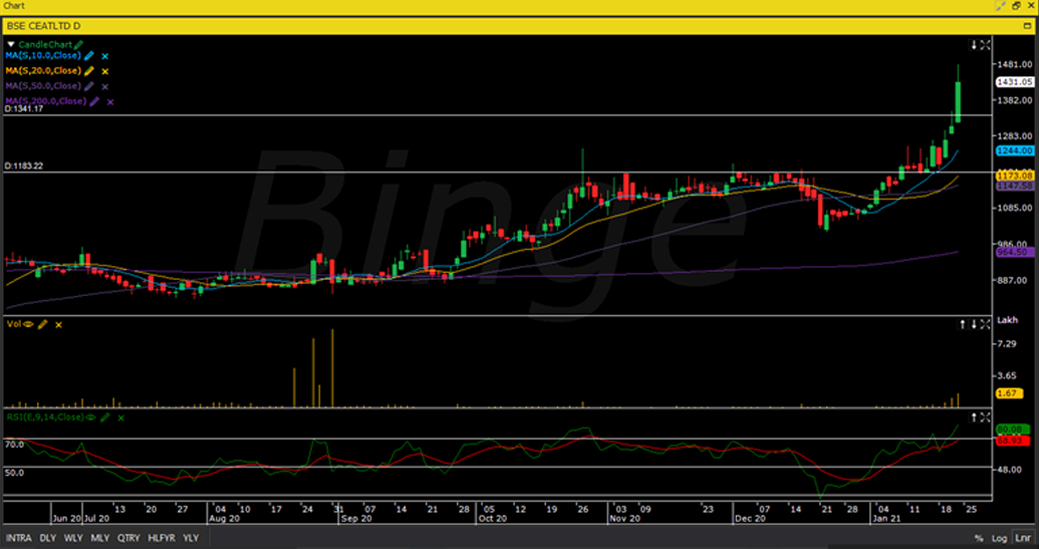1039x549 pixels.
Task: Select Lnr linear scale button
Action: 1021,538
